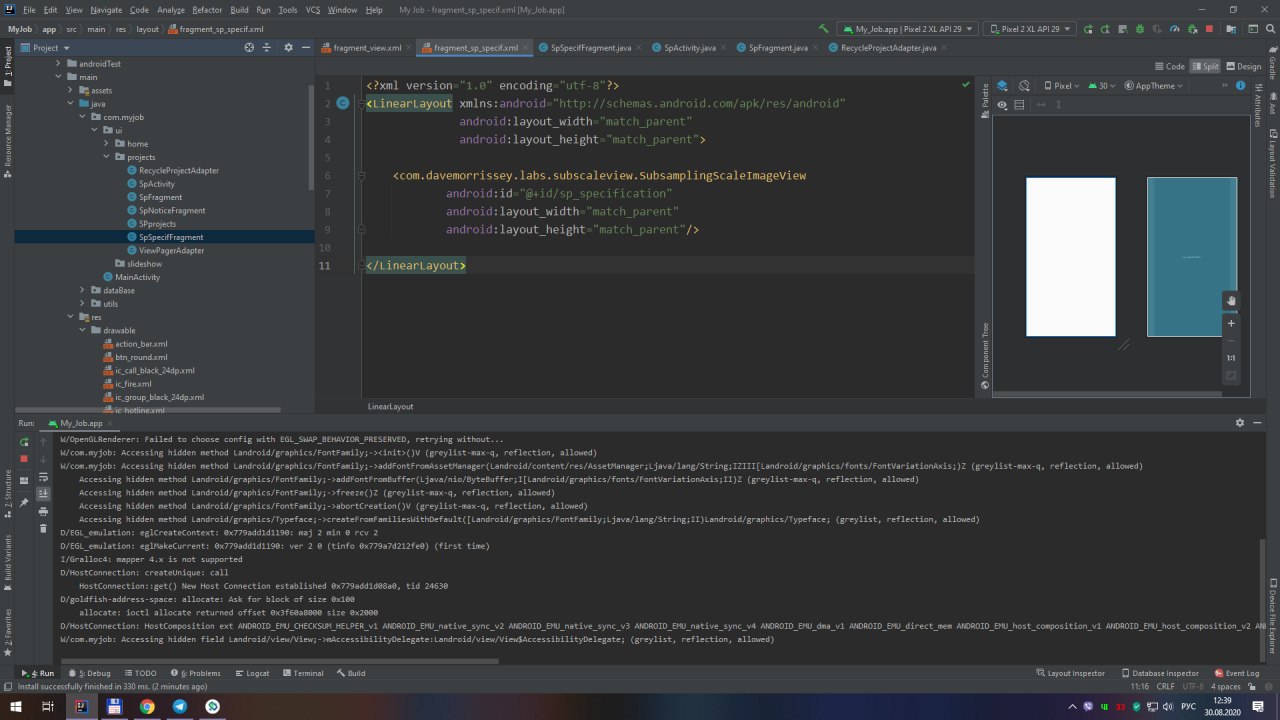
Task: Stop the running app from main toolbar
Action: (1209, 29)
